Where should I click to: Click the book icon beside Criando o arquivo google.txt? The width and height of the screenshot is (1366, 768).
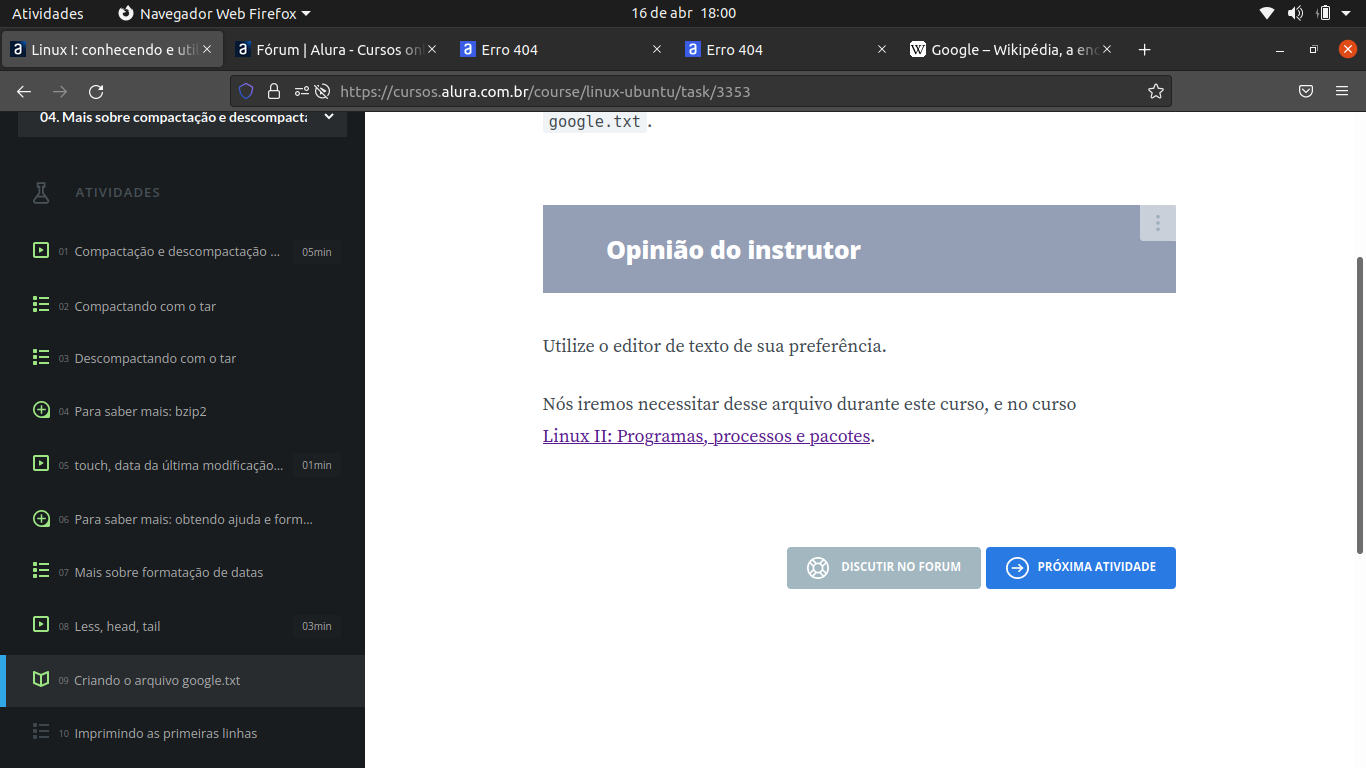click(41, 679)
